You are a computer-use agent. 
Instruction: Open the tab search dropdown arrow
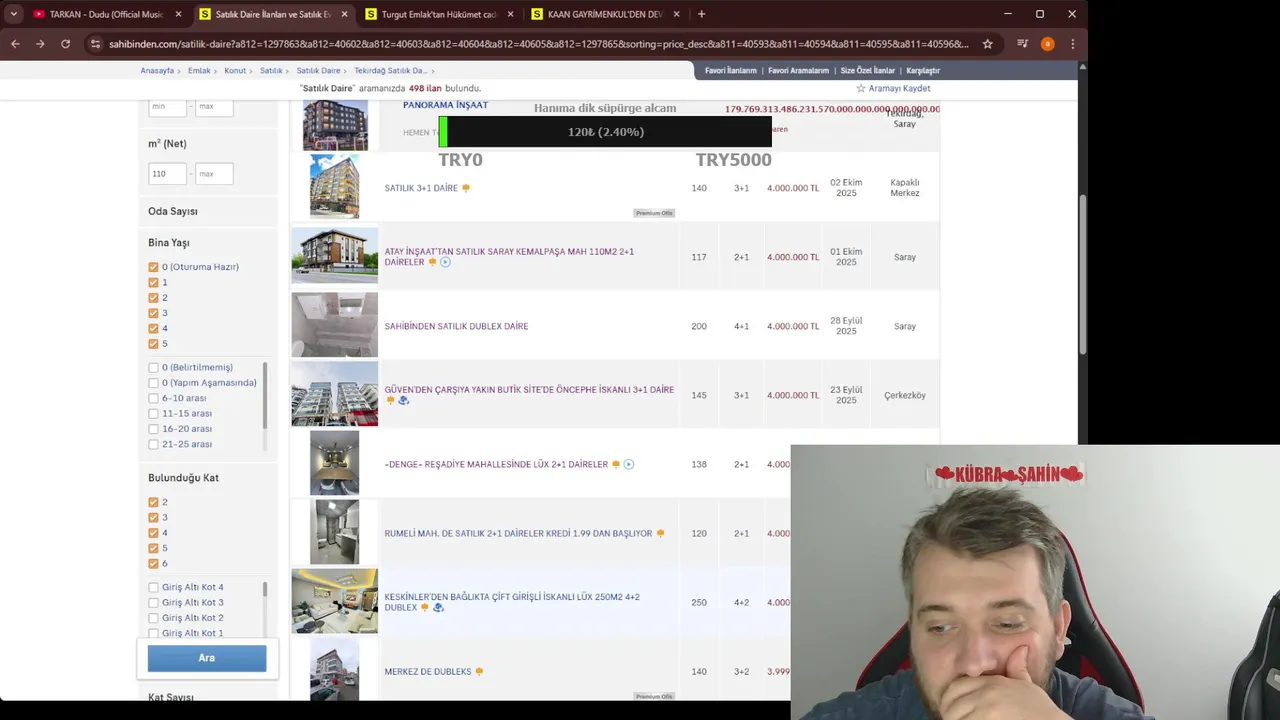coord(13,14)
